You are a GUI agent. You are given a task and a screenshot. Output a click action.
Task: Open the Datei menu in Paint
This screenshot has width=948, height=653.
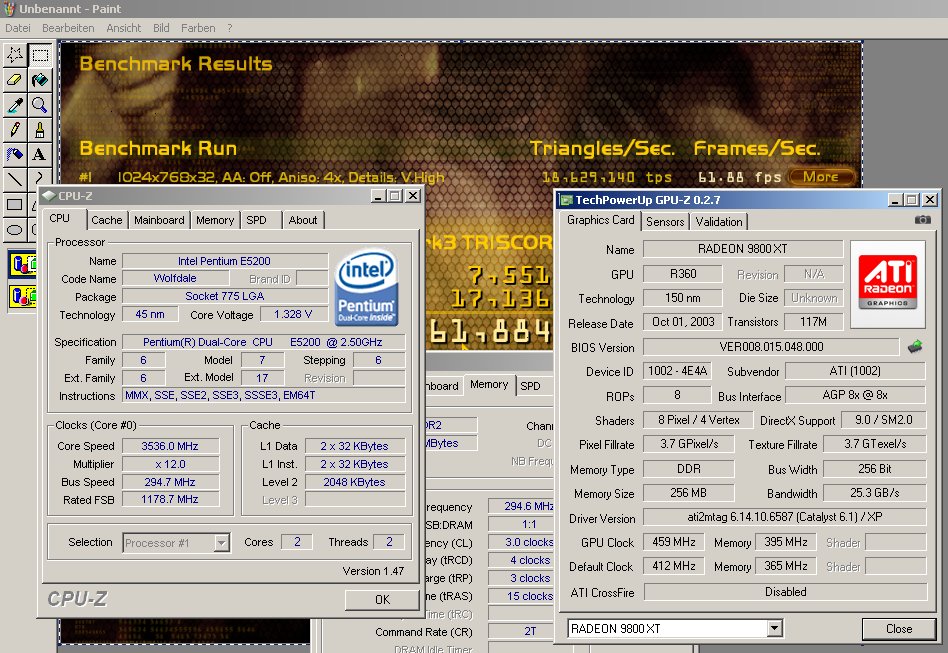(18, 28)
